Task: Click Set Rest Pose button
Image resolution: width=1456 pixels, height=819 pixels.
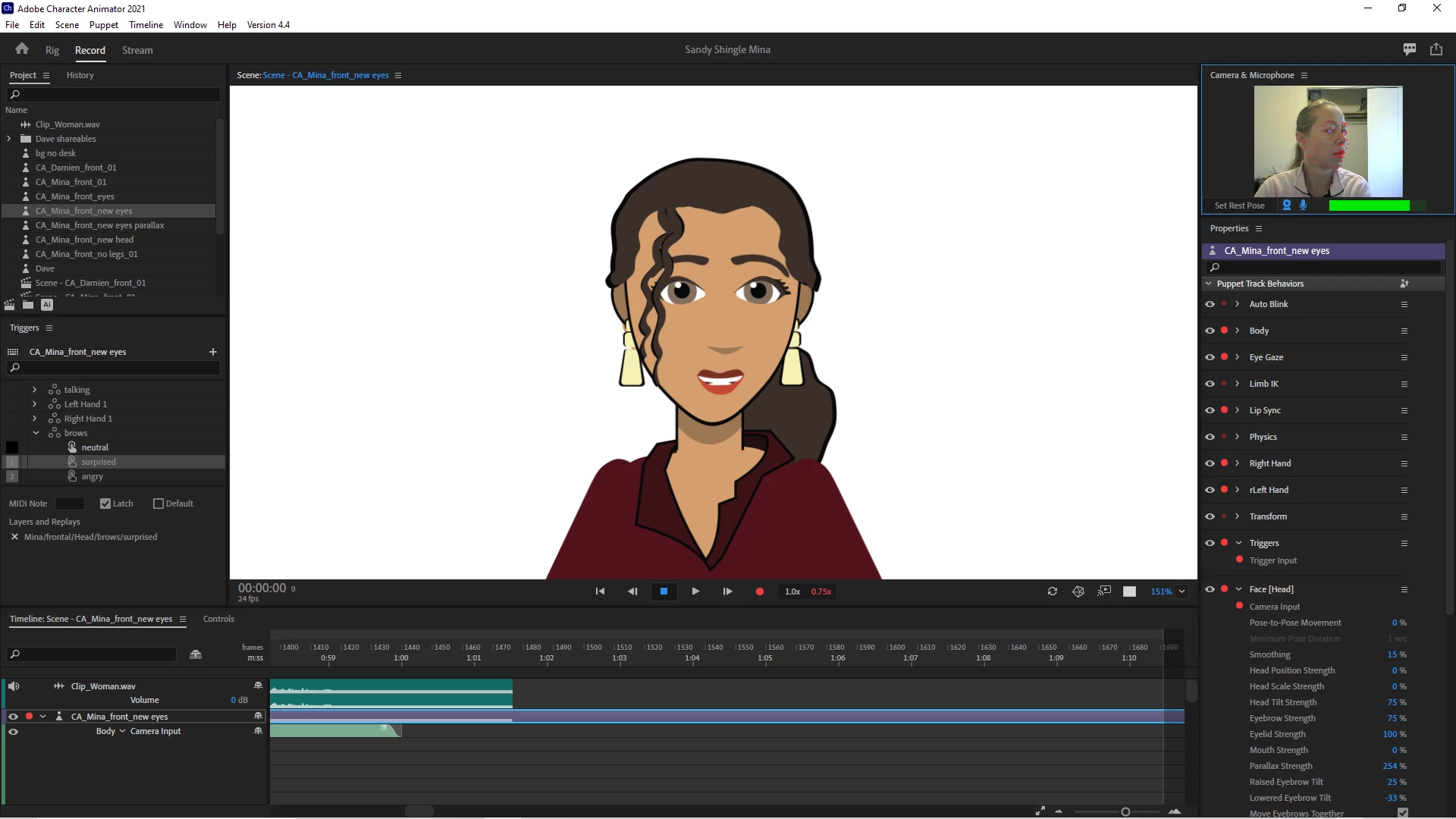Action: click(1239, 206)
